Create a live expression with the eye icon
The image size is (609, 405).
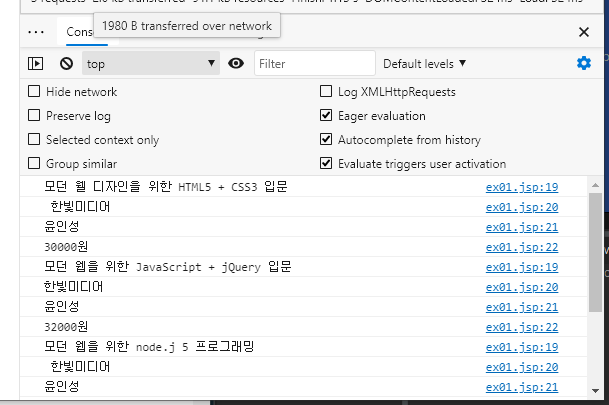[236, 63]
